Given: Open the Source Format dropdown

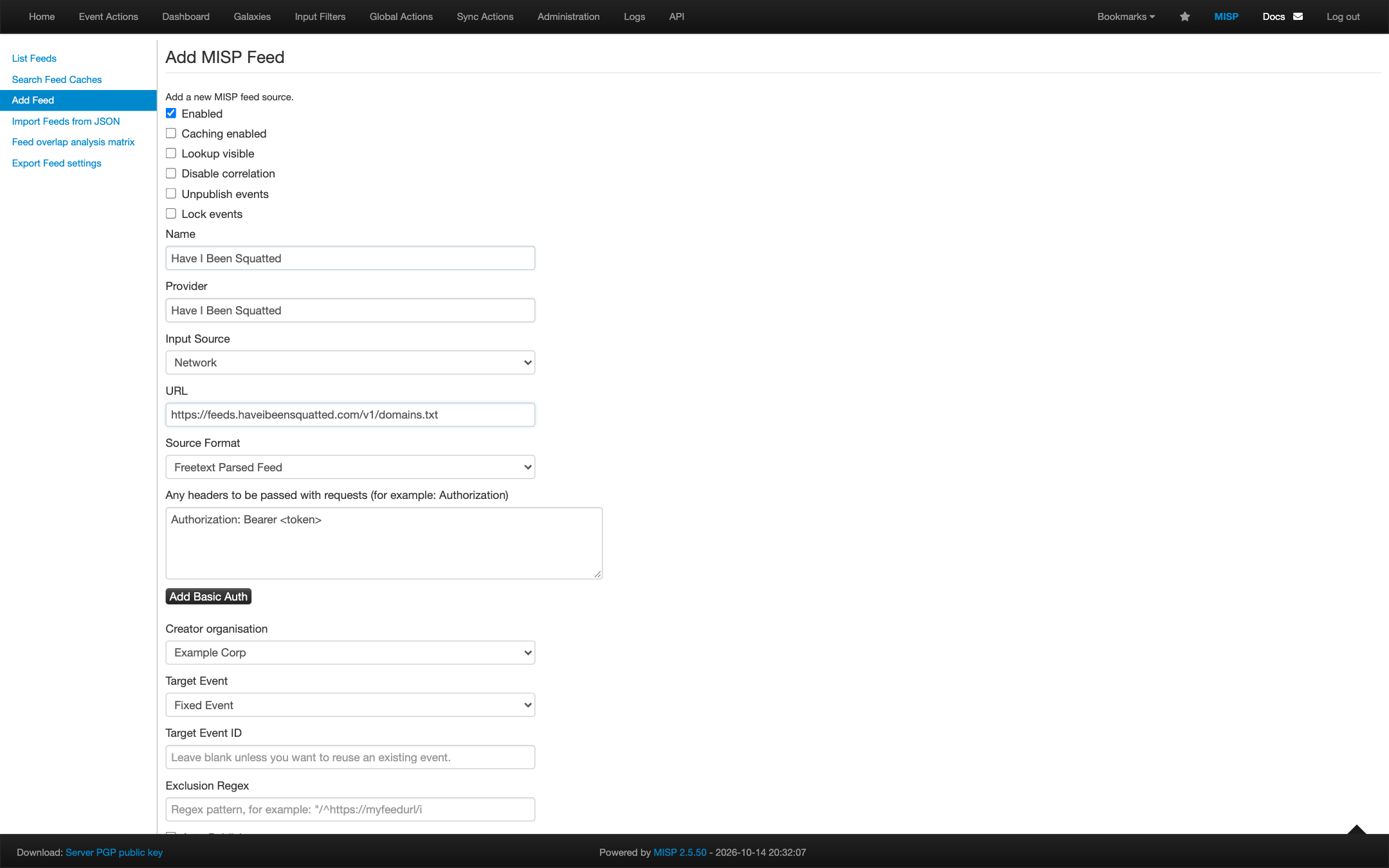Looking at the screenshot, I should tap(350, 467).
